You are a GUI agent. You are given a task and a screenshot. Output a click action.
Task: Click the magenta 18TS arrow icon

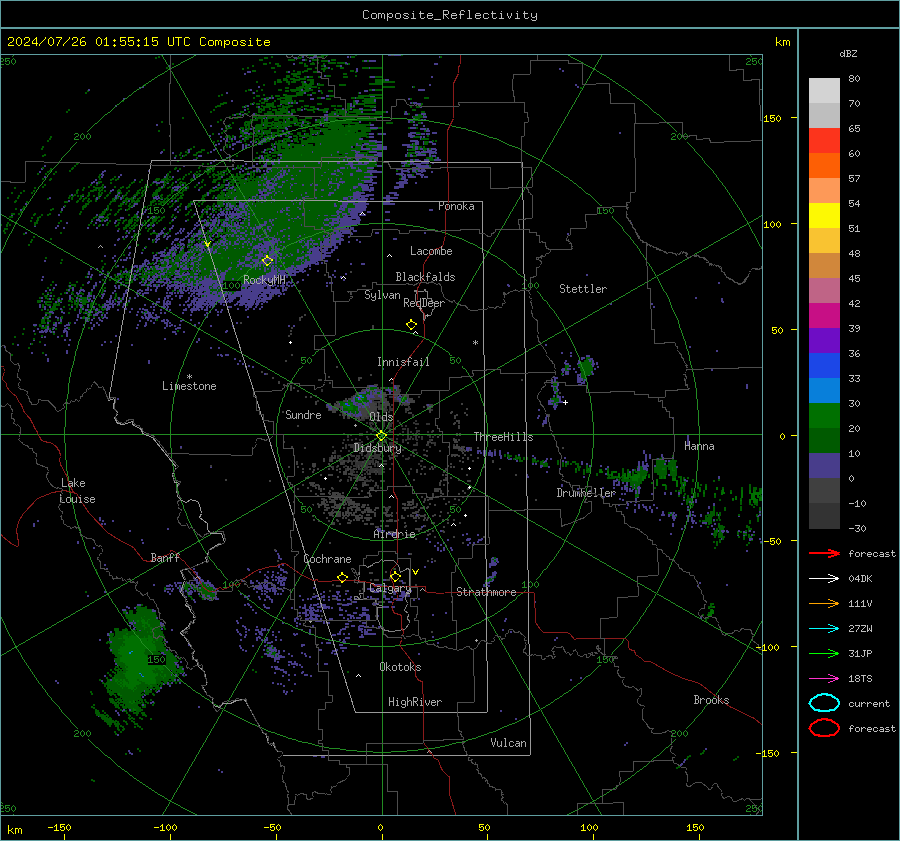coord(824,679)
